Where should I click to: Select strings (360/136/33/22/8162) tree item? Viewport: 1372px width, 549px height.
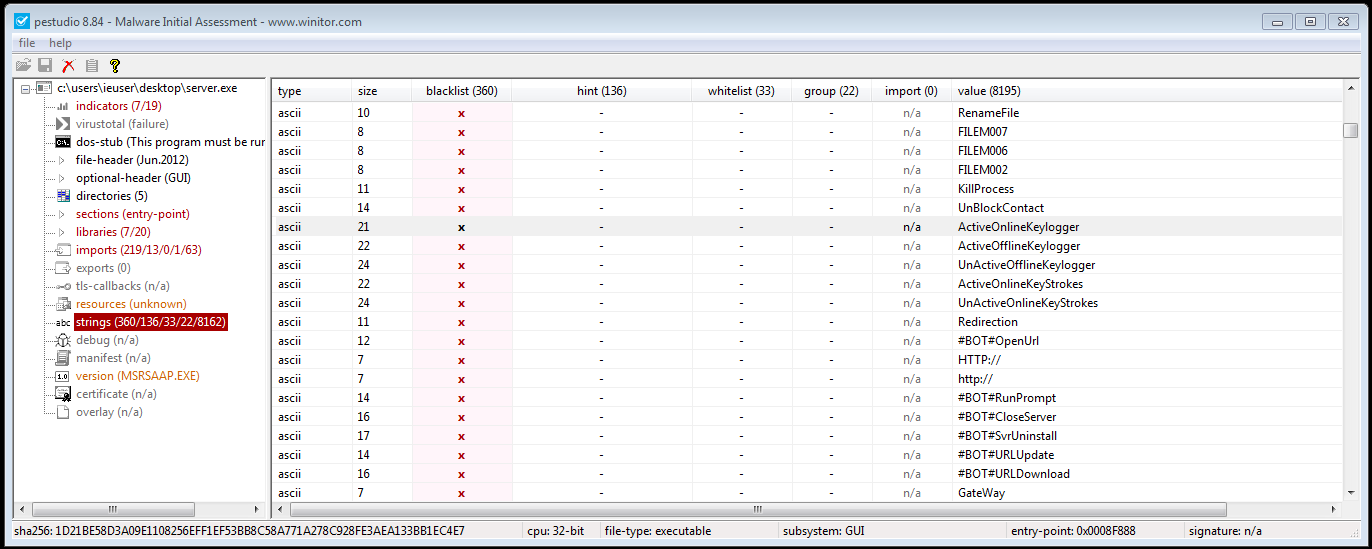pyautogui.click(x=151, y=322)
